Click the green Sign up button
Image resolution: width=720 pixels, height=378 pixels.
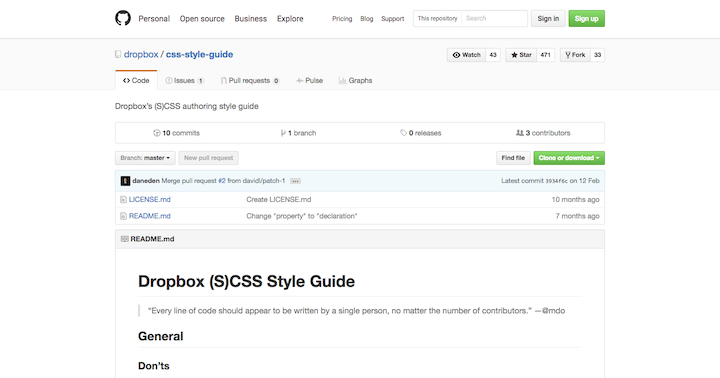click(x=586, y=18)
